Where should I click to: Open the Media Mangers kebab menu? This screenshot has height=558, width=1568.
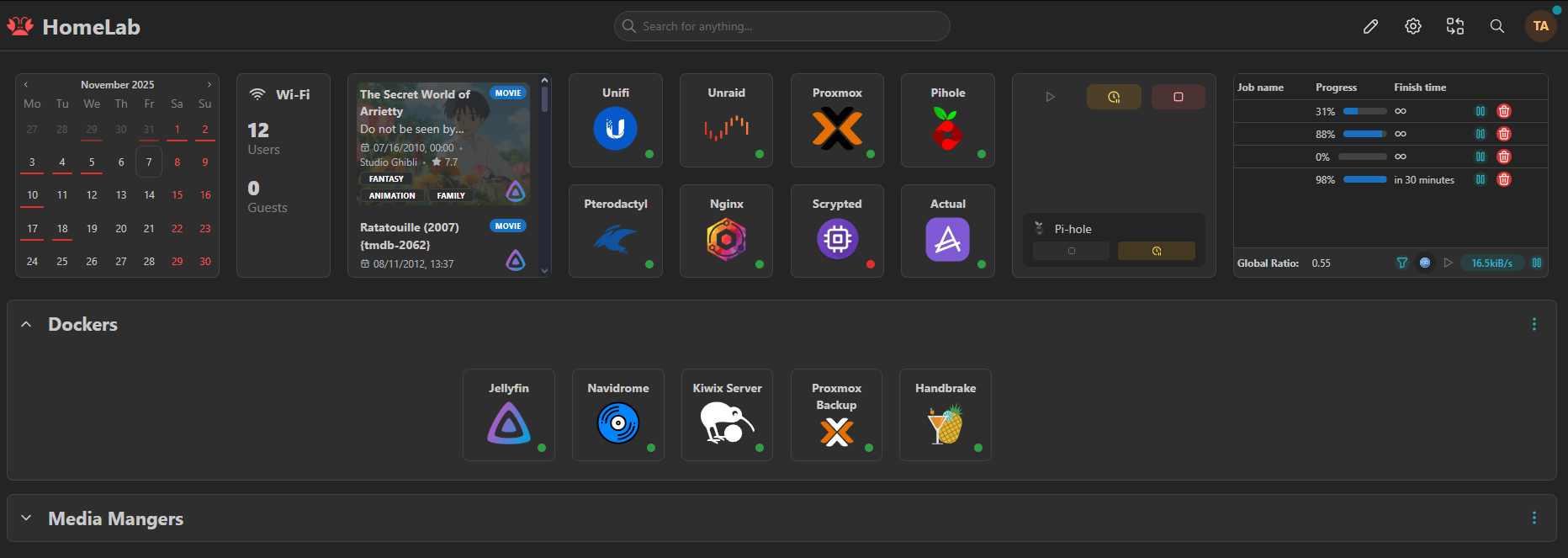coord(1534,518)
